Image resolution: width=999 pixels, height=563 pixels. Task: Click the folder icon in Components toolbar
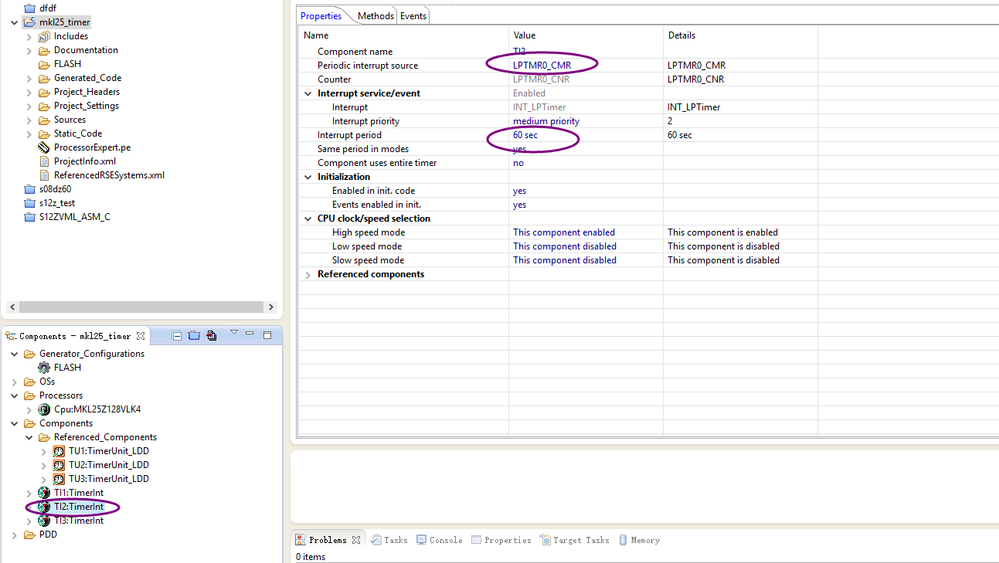tap(194, 335)
